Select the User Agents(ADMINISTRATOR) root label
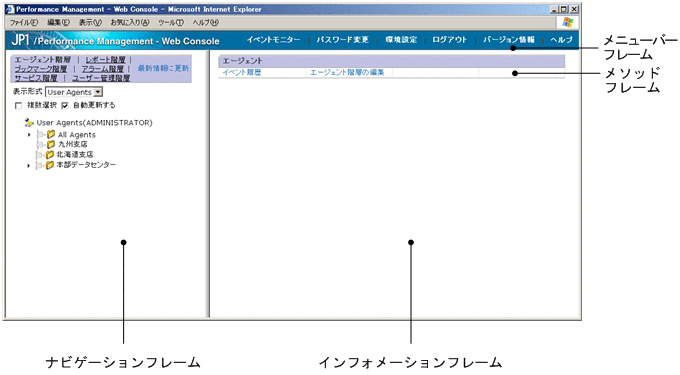This screenshot has height=375, width=680. (x=95, y=123)
